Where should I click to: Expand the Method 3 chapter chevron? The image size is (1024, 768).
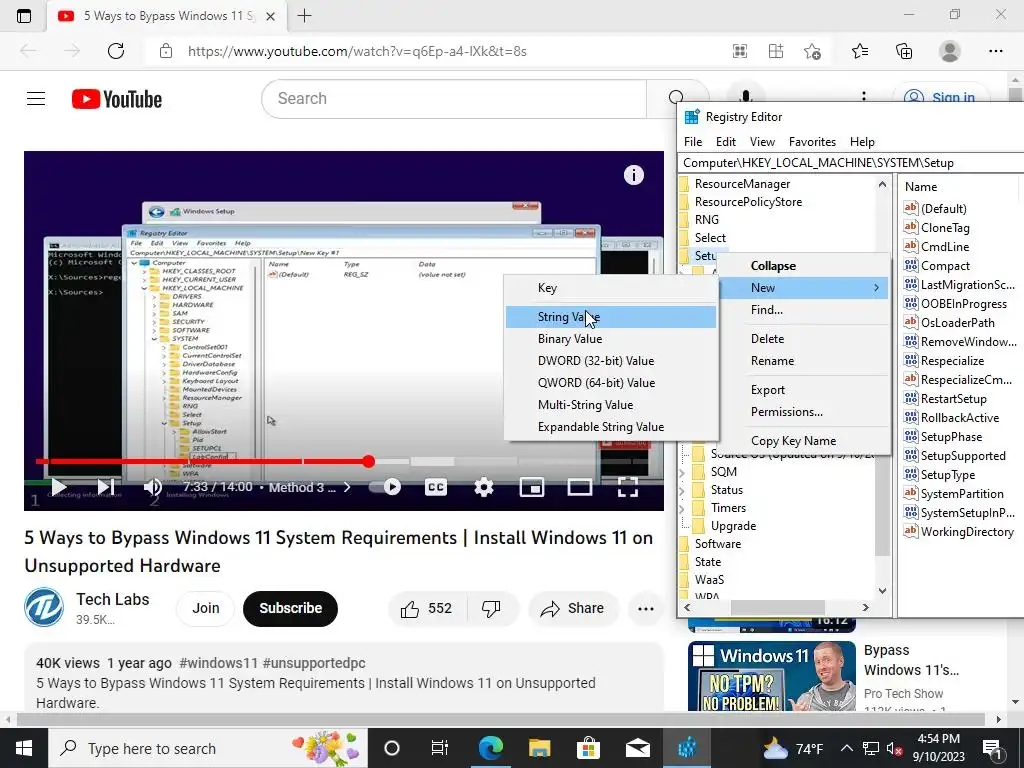click(x=347, y=487)
